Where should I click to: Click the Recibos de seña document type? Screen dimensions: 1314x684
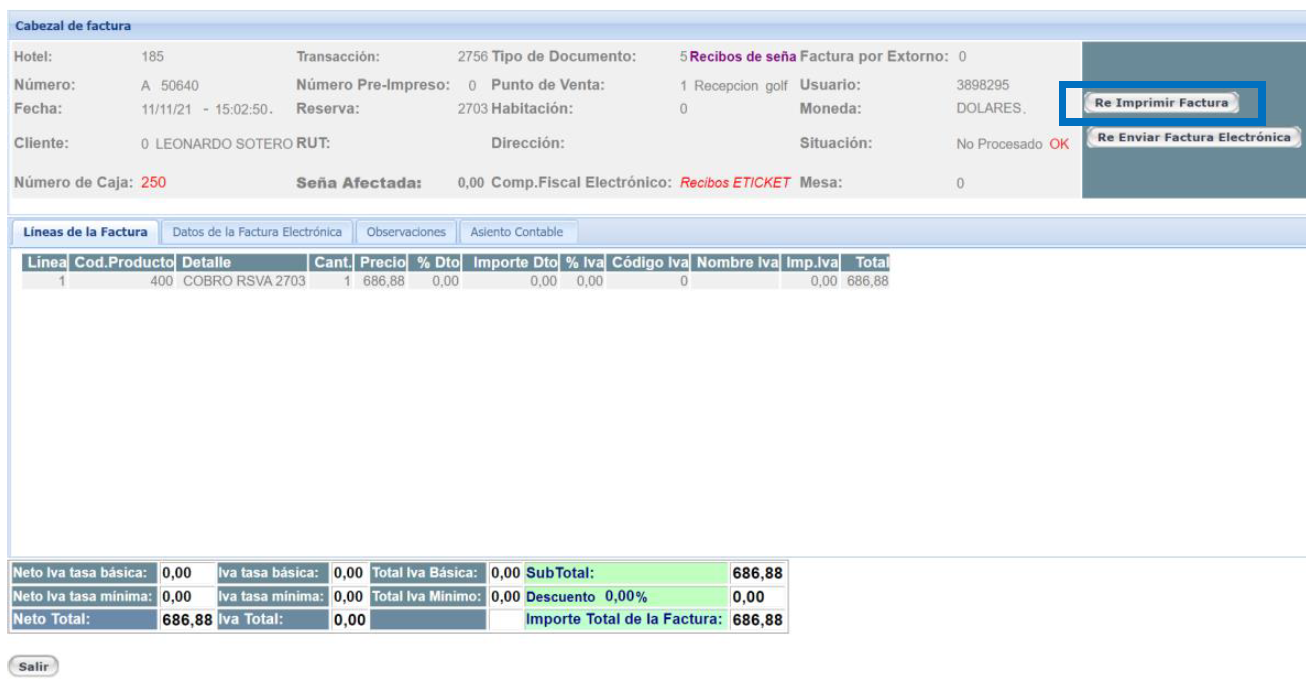(743, 57)
